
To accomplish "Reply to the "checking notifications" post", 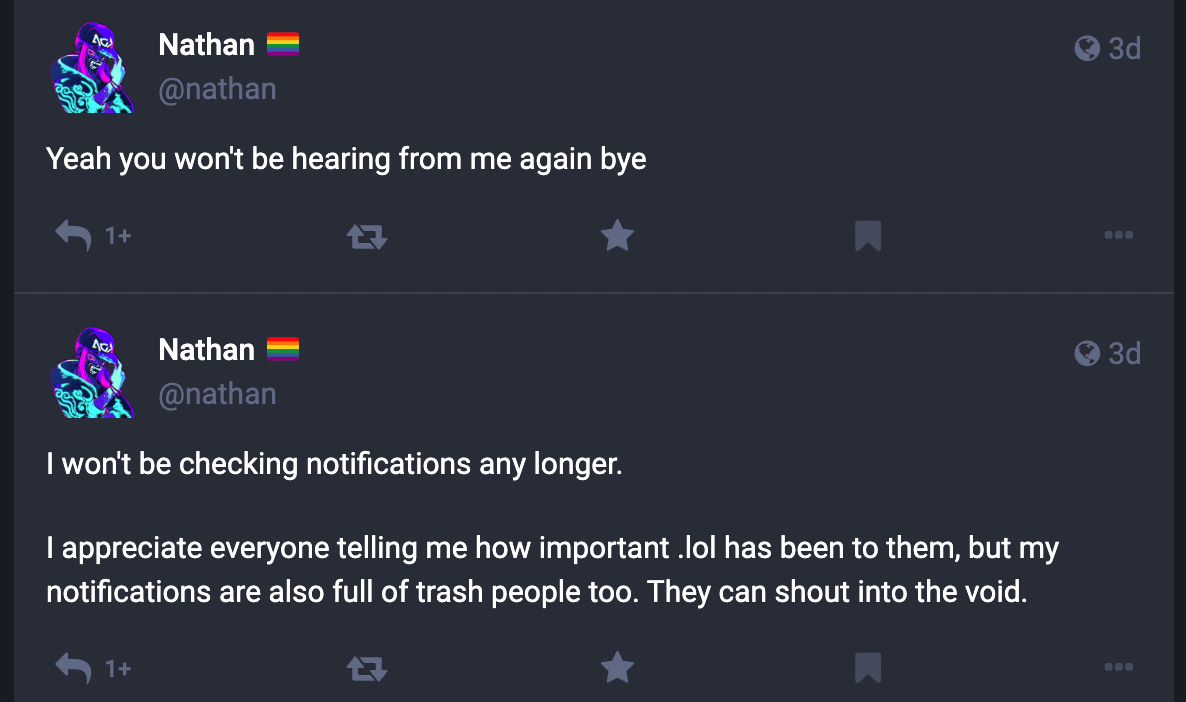I will click(73, 668).
